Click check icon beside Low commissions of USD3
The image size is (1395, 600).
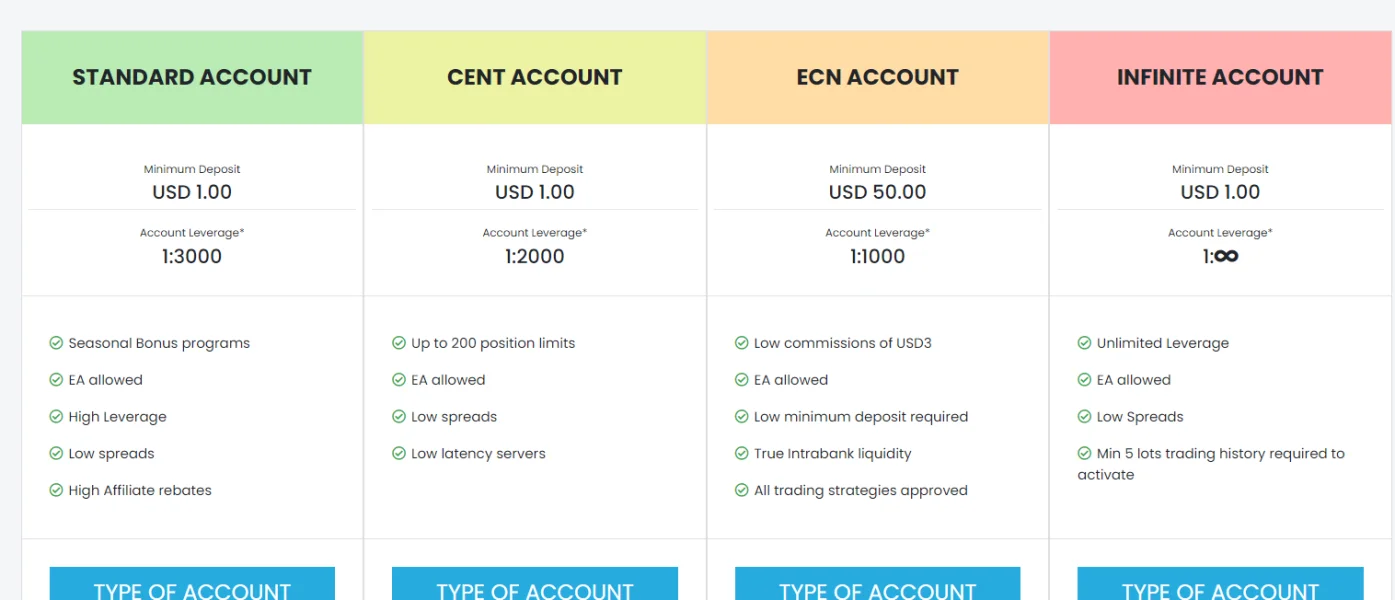742,343
